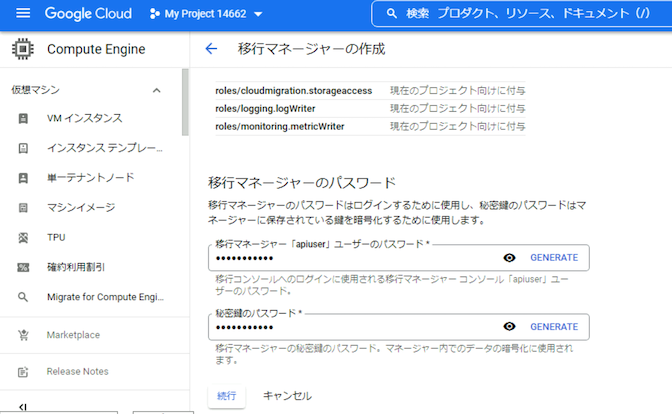The height and width of the screenshot is (414, 672).
Task: Click the Marketplace cart icon
Action: 23,334
